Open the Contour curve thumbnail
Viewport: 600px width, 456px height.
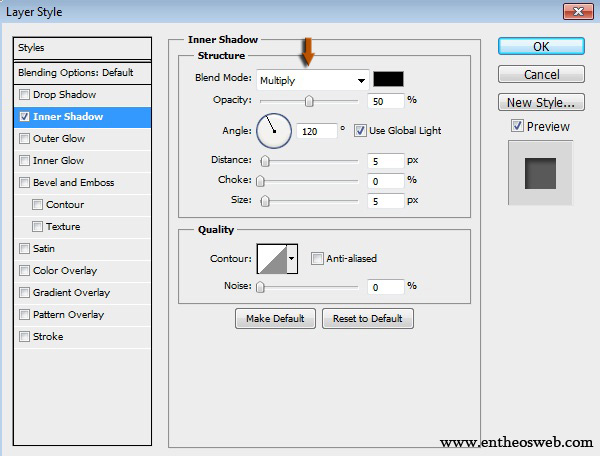271,259
